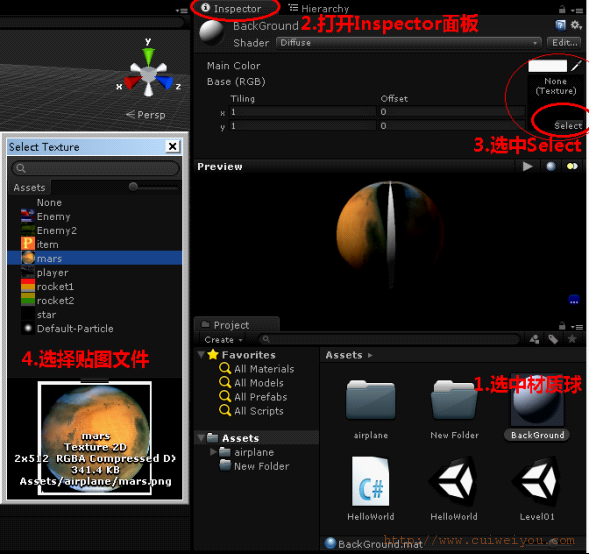Open the Shader Diffuse dropdown

click(409, 43)
